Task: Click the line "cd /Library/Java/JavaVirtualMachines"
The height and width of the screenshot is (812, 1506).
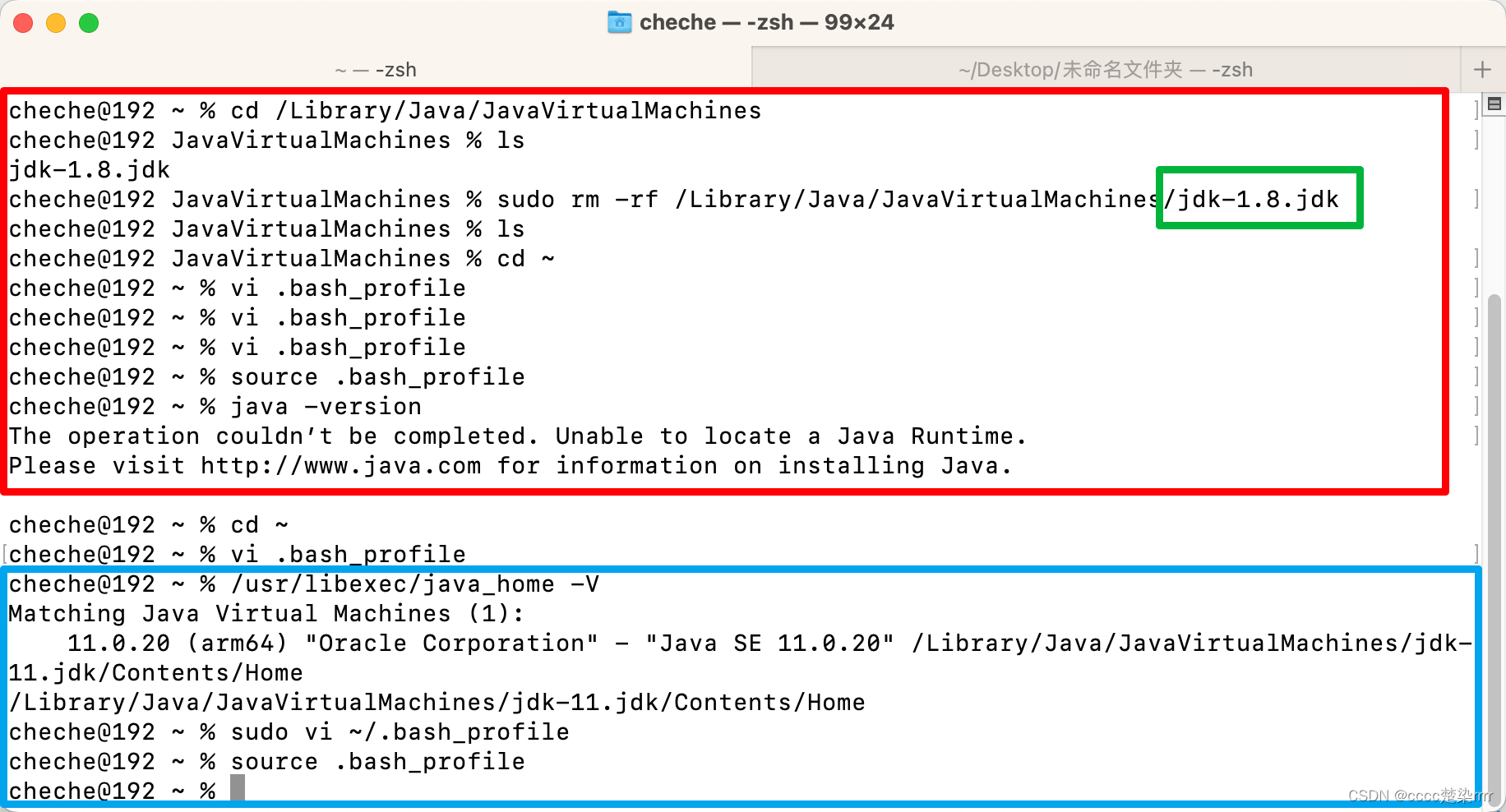Action: click(x=497, y=111)
